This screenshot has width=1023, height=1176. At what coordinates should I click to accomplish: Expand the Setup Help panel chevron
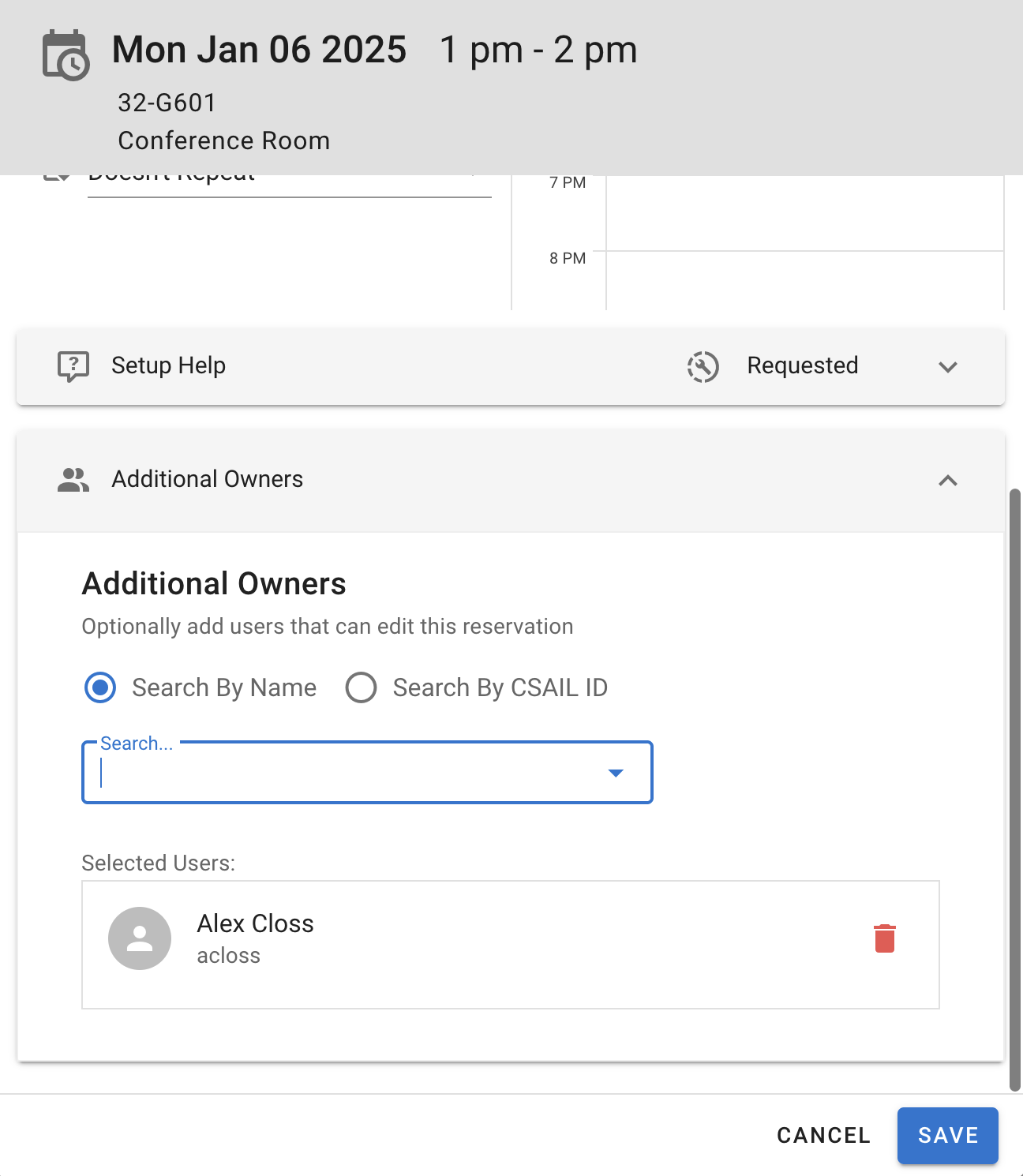[947, 367]
